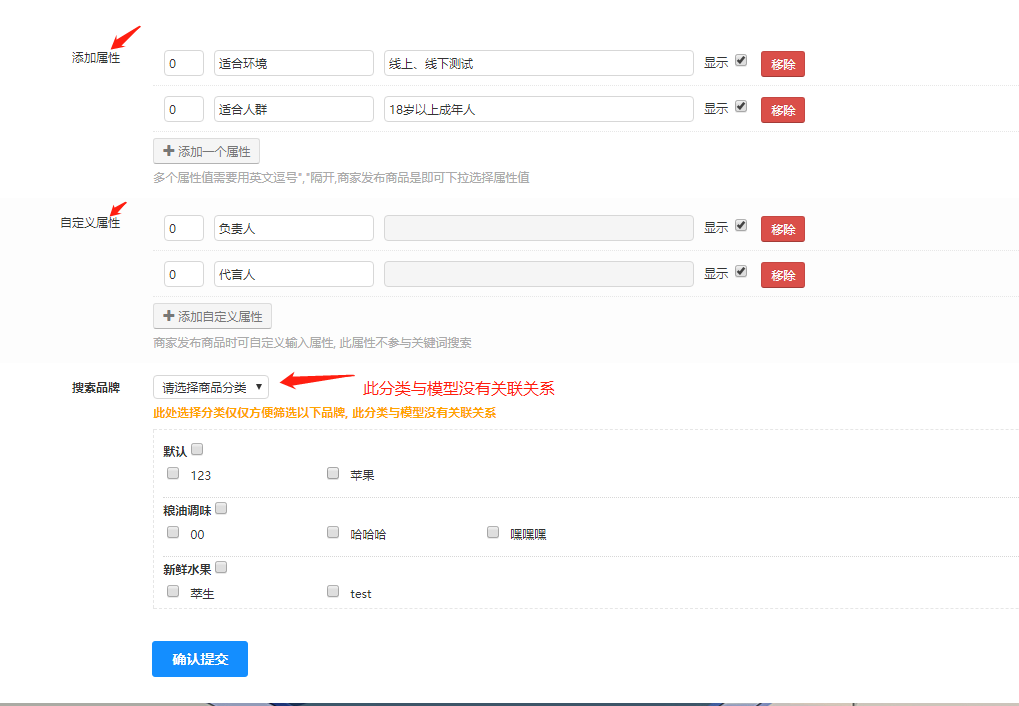Check the test brand checkbox
Viewport: 1019px width, 706px height.
pyautogui.click(x=333, y=592)
